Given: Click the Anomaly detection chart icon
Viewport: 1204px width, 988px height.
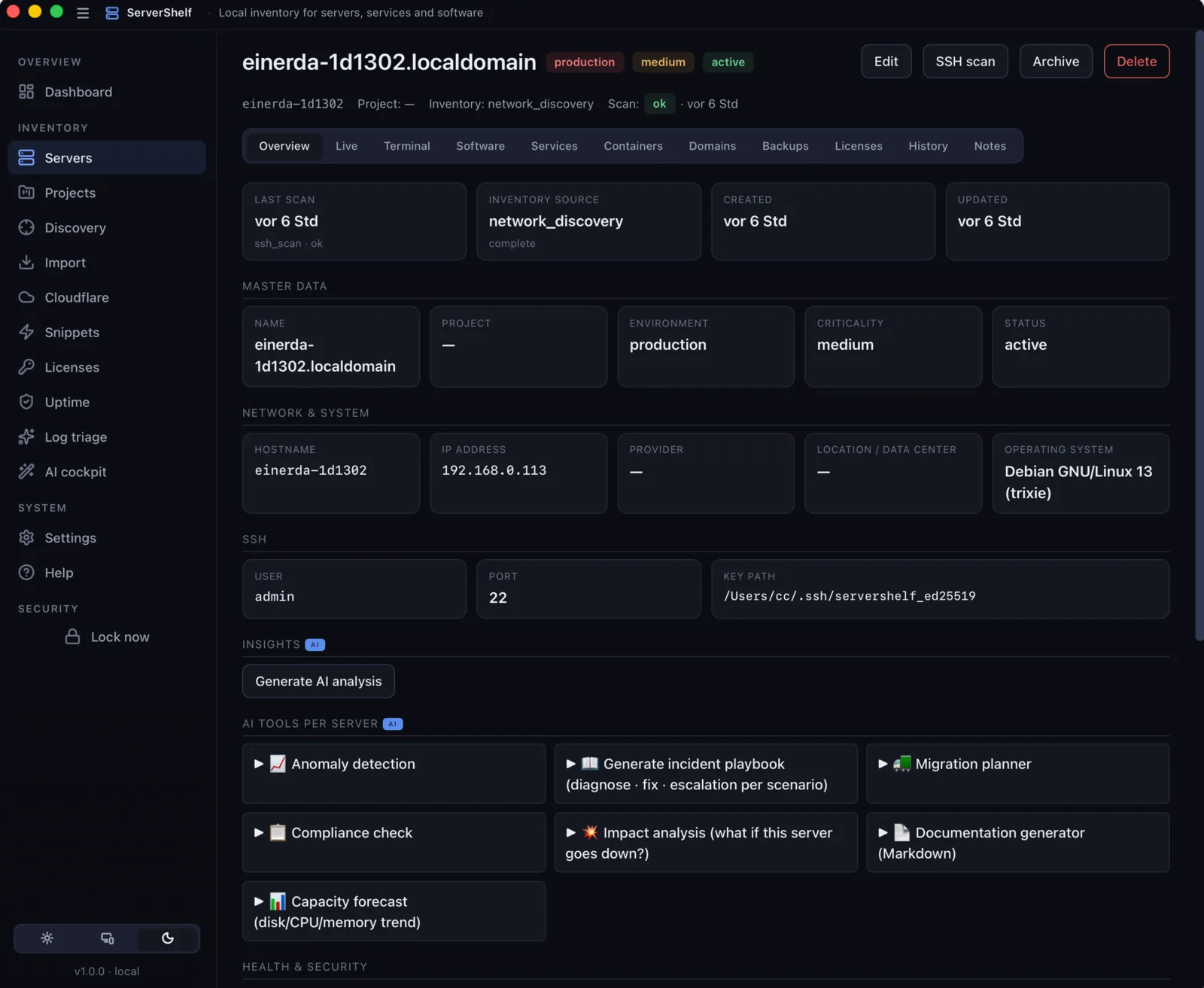Looking at the screenshot, I should tap(278, 764).
